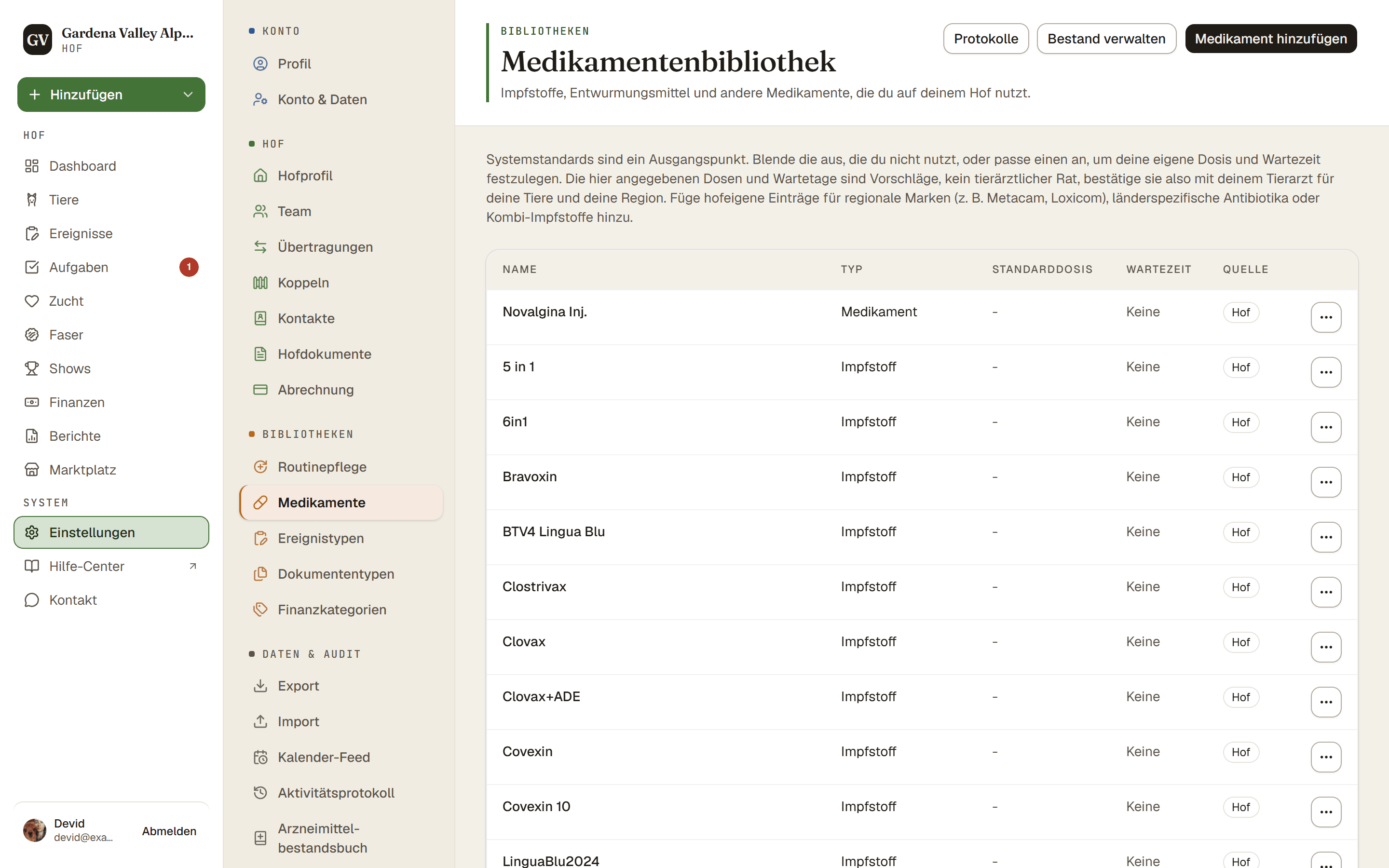Click the Koppeln fence icon
Screen dimensions: 1389x868
(260, 283)
